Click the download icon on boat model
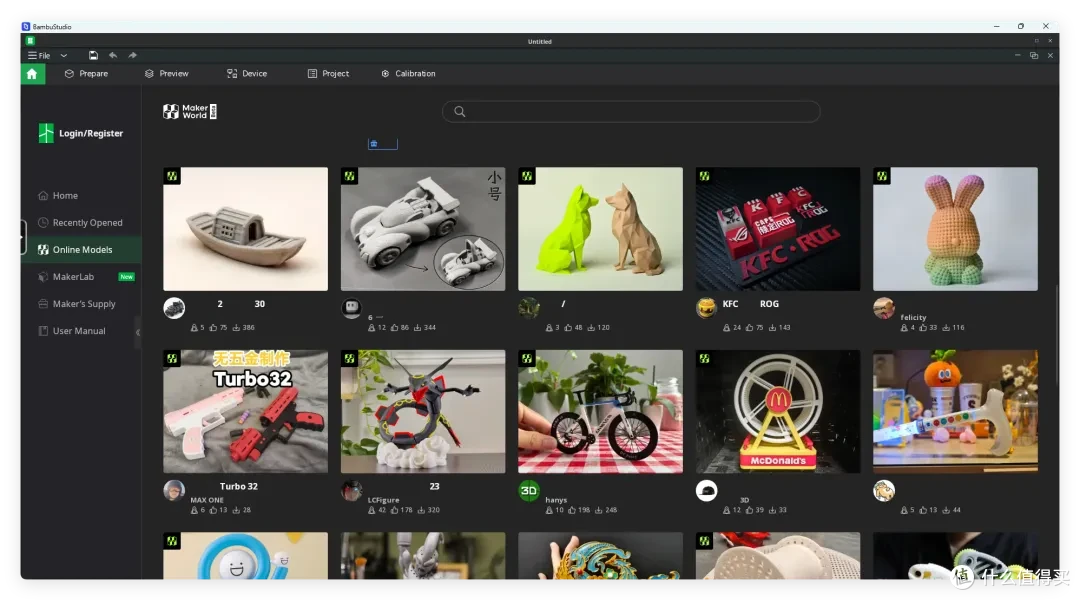Viewport: 1080px width, 600px height. click(x=236, y=328)
